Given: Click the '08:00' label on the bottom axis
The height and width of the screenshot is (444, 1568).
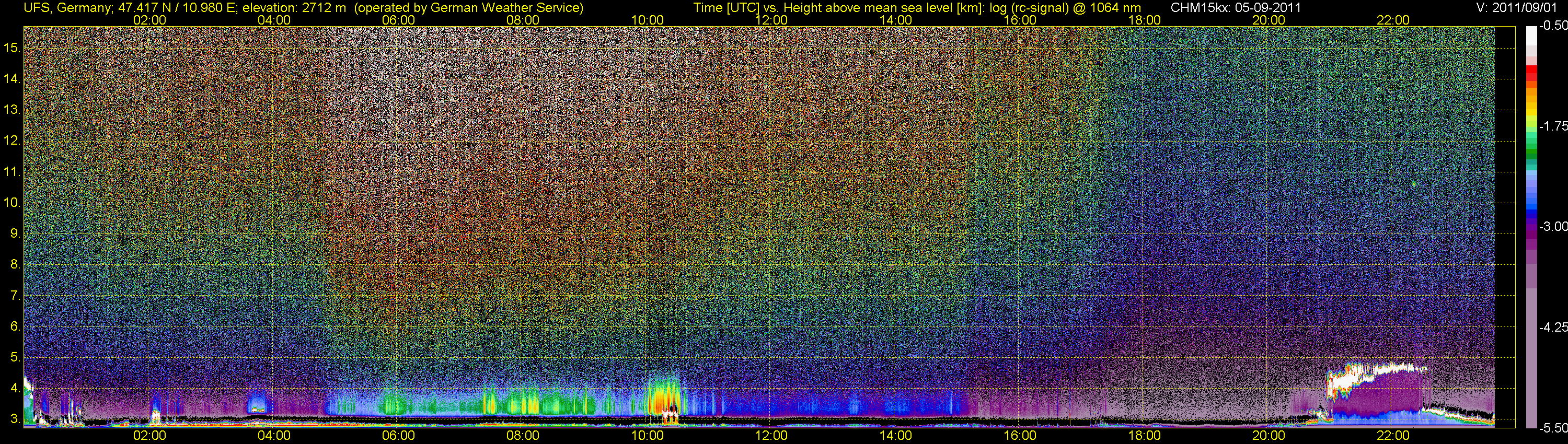Looking at the screenshot, I should pos(523,436).
